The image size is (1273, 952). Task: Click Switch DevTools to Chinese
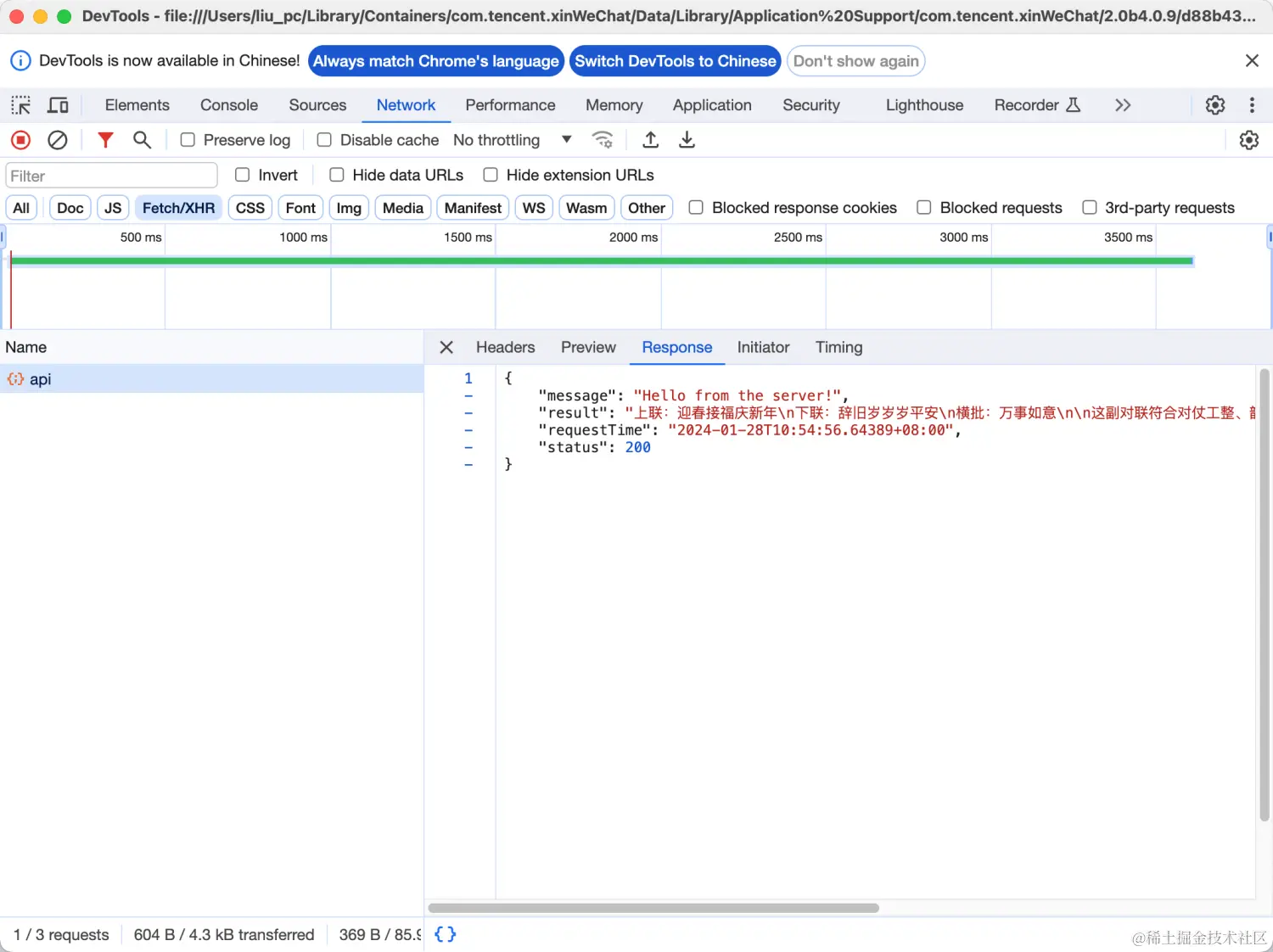pos(676,61)
